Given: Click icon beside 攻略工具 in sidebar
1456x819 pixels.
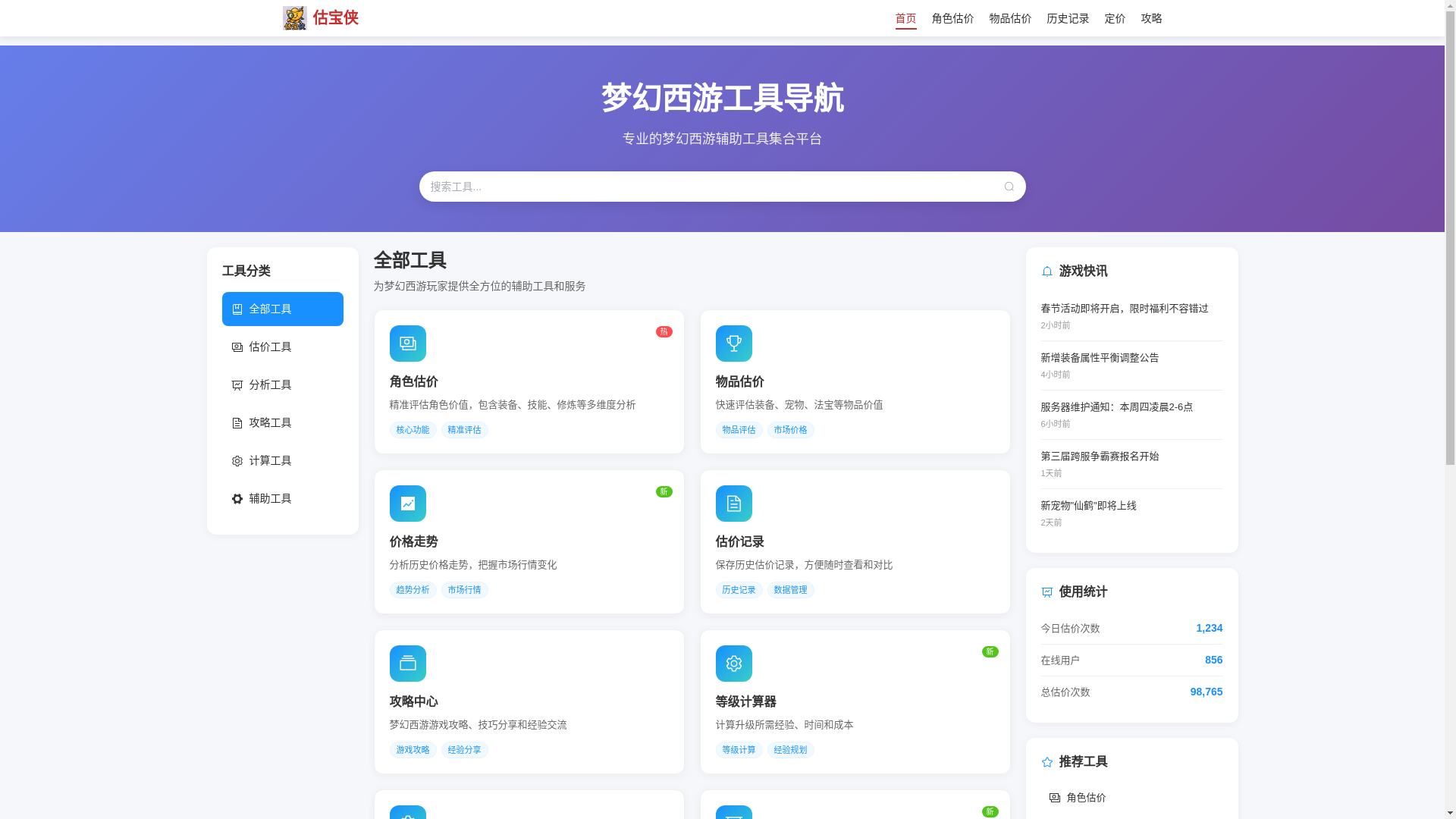Looking at the screenshot, I should point(237,423).
